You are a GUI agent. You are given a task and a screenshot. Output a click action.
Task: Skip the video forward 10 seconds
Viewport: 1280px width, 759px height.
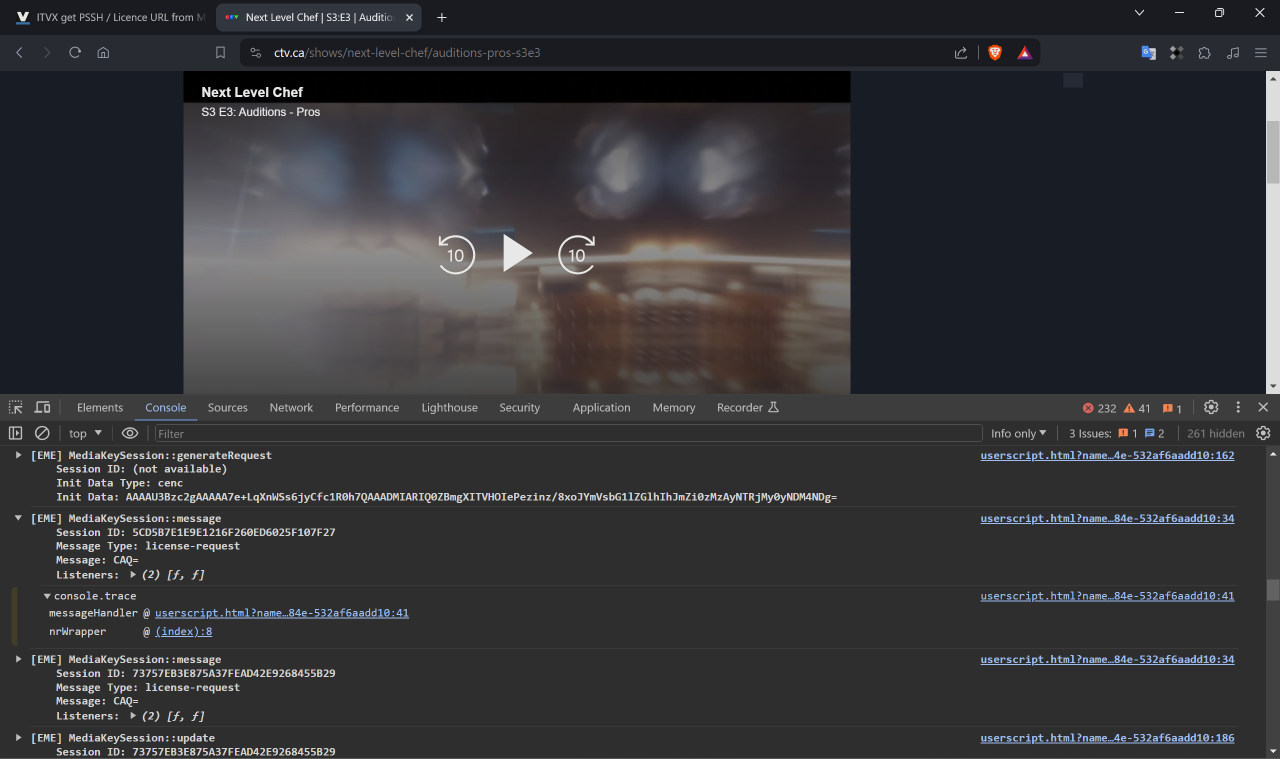click(577, 254)
